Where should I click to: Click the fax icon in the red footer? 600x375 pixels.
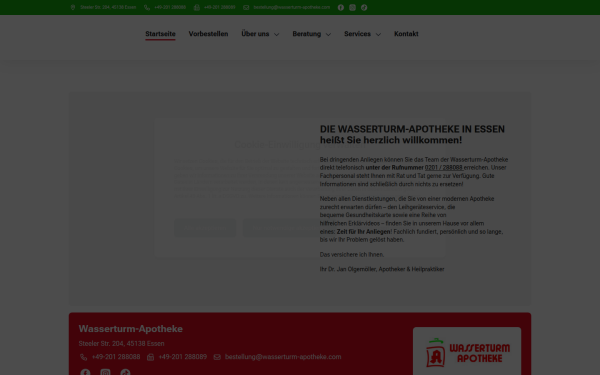coord(150,357)
